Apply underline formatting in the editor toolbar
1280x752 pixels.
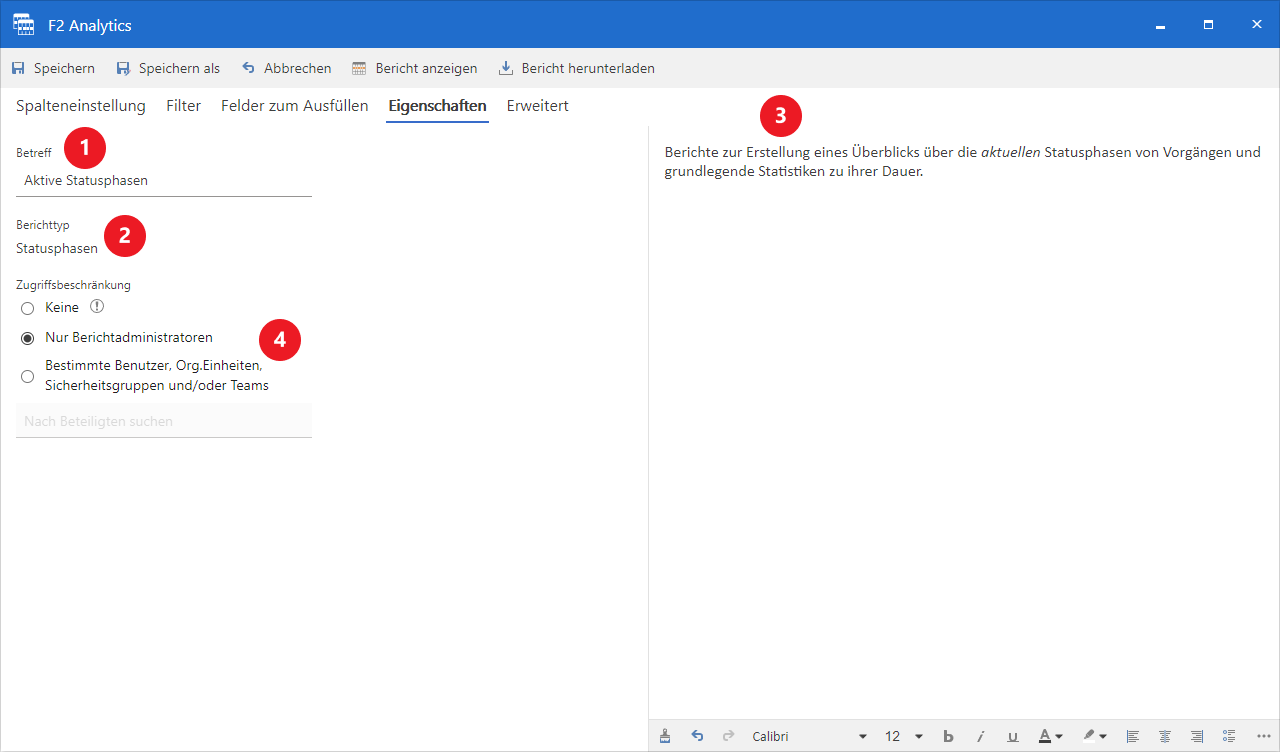(x=1014, y=736)
